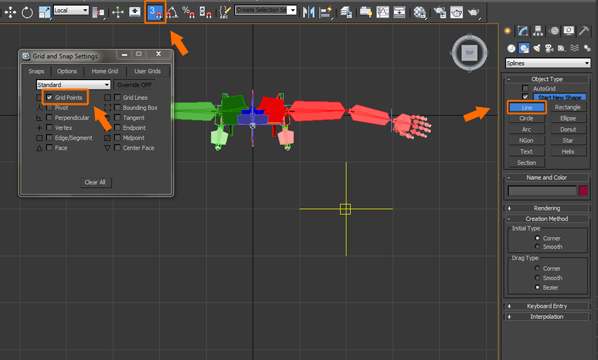
Task: Open the Modify command panel tab
Action: (x=523, y=31)
